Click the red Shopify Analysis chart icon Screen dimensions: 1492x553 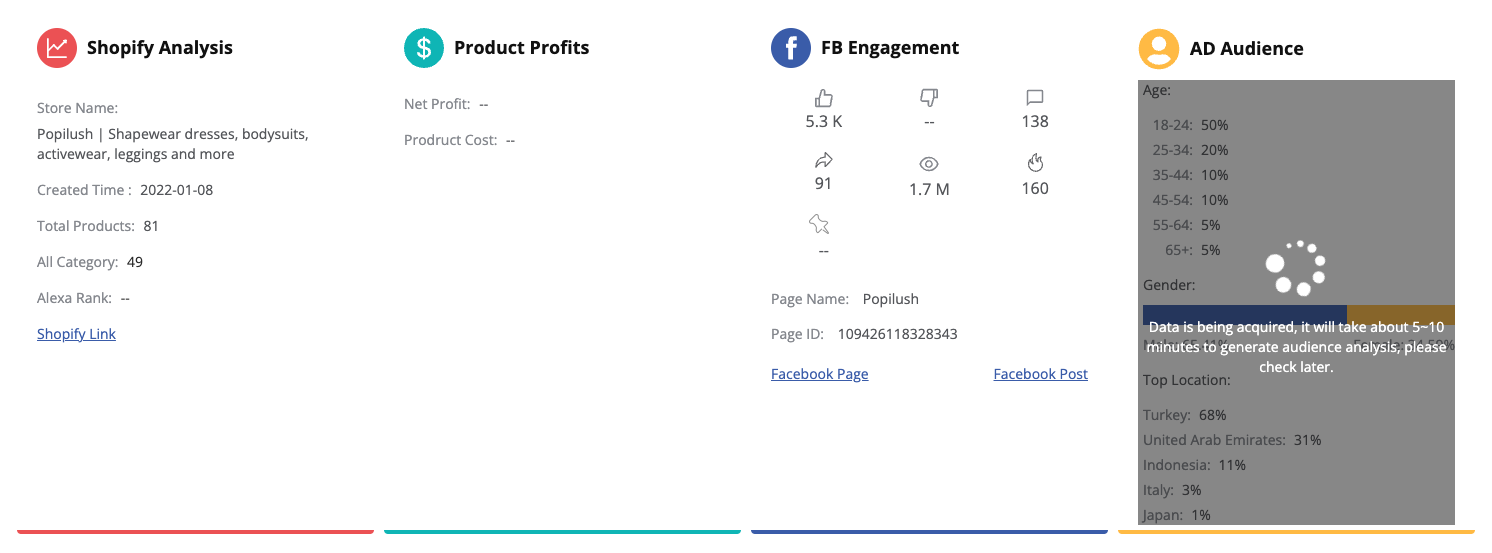tap(57, 48)
